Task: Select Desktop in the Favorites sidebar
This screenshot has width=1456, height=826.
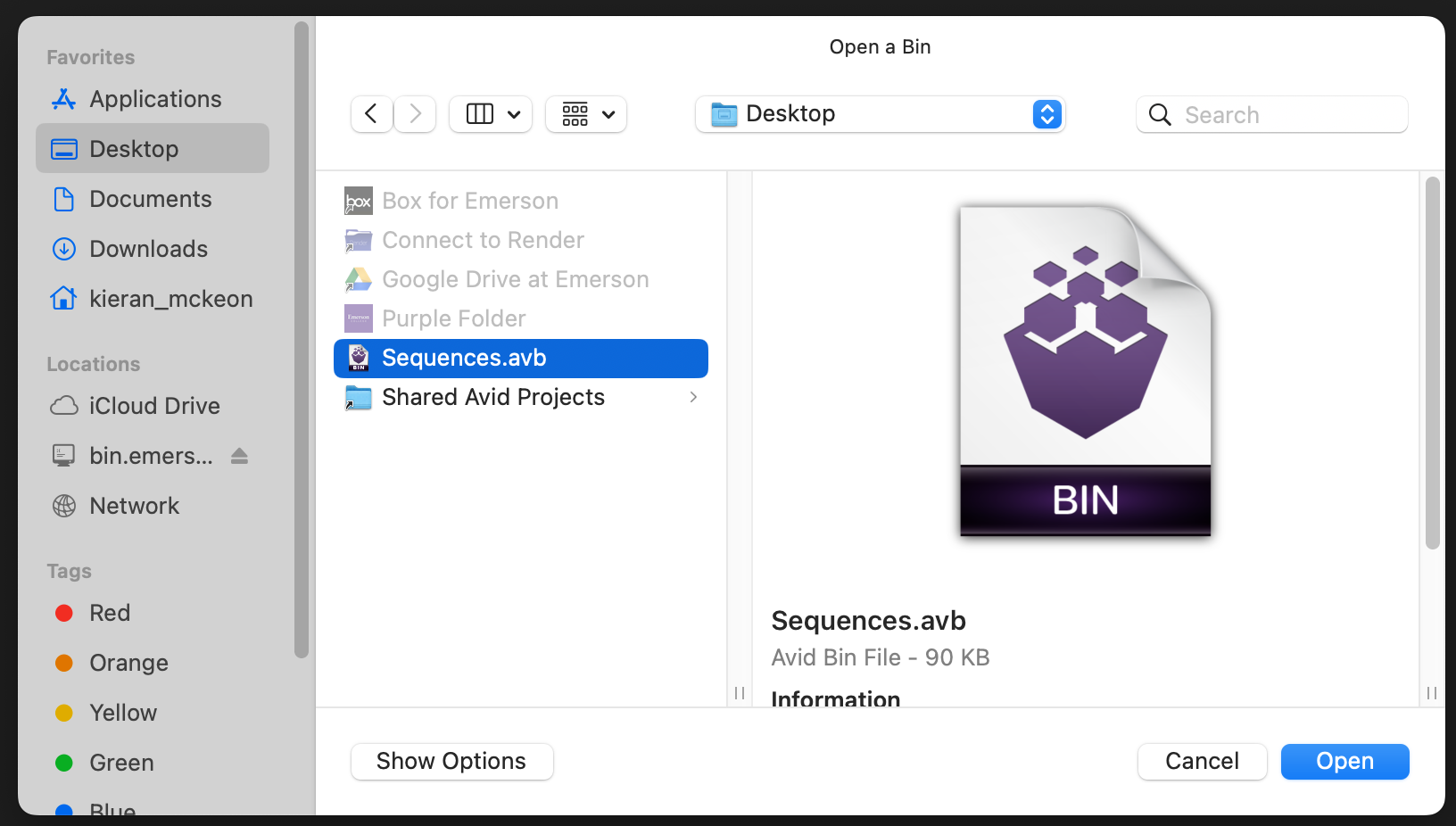Action: point(153,148)
